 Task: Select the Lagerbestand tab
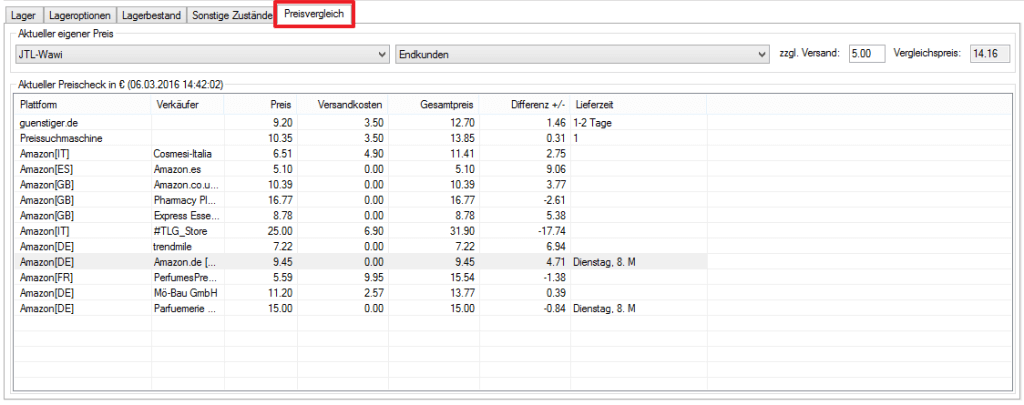point(151,16)
